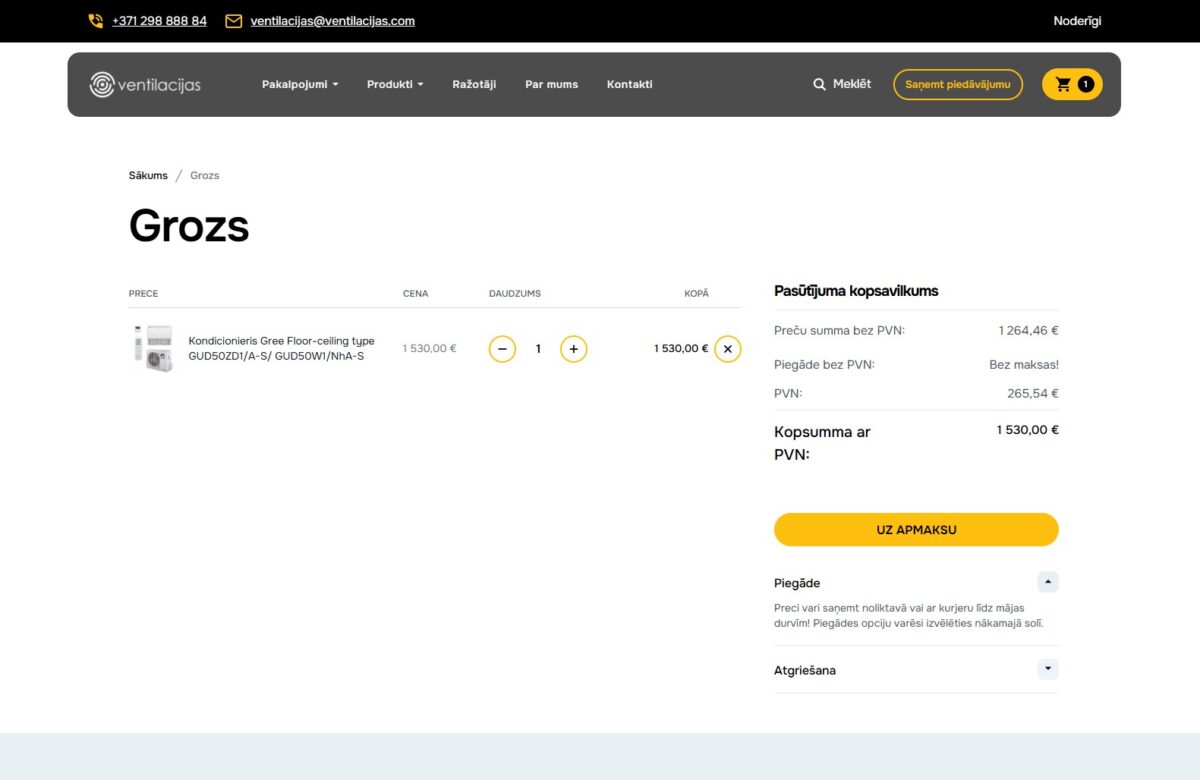Go to Ražotāji menu item
This screenshot has width=1200, height=780.
pos(474,84)
